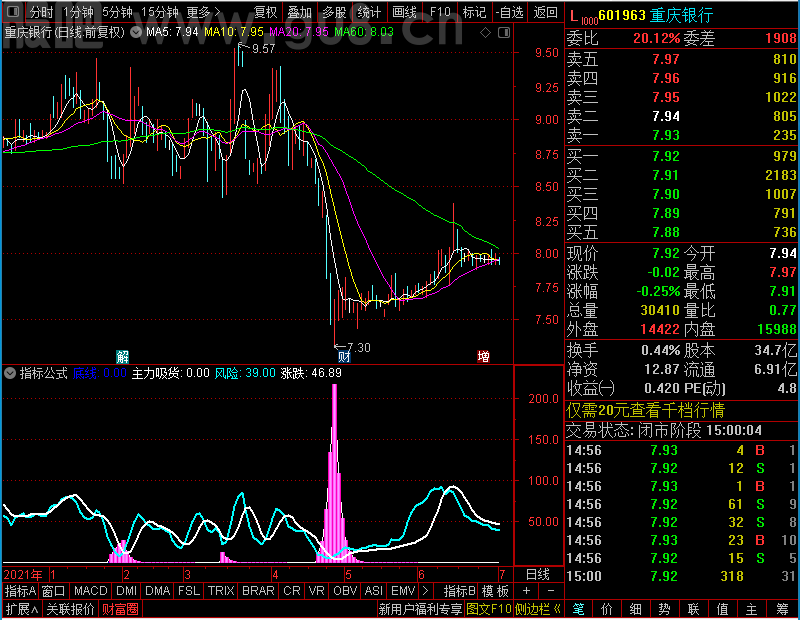Image resolution: width=800 pixels, height=620 pixels.
Task: Open the 关联报价 related quotes tab
Action: point(70,609)
